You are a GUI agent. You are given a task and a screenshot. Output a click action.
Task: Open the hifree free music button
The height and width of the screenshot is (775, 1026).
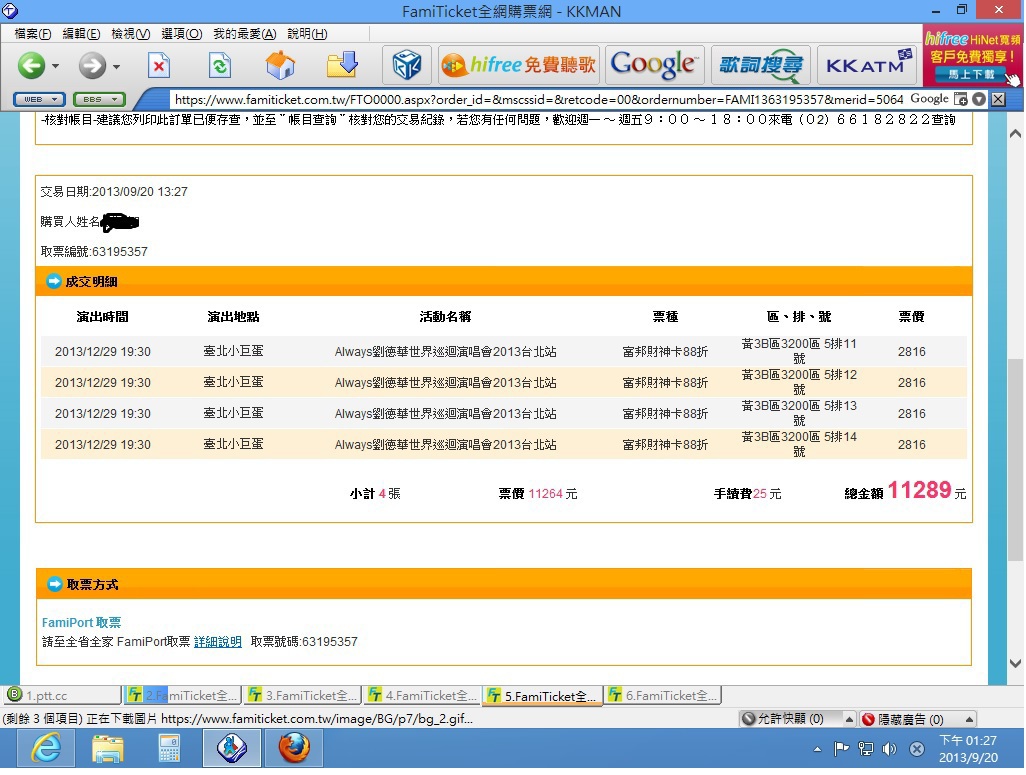tap(519, 65)
